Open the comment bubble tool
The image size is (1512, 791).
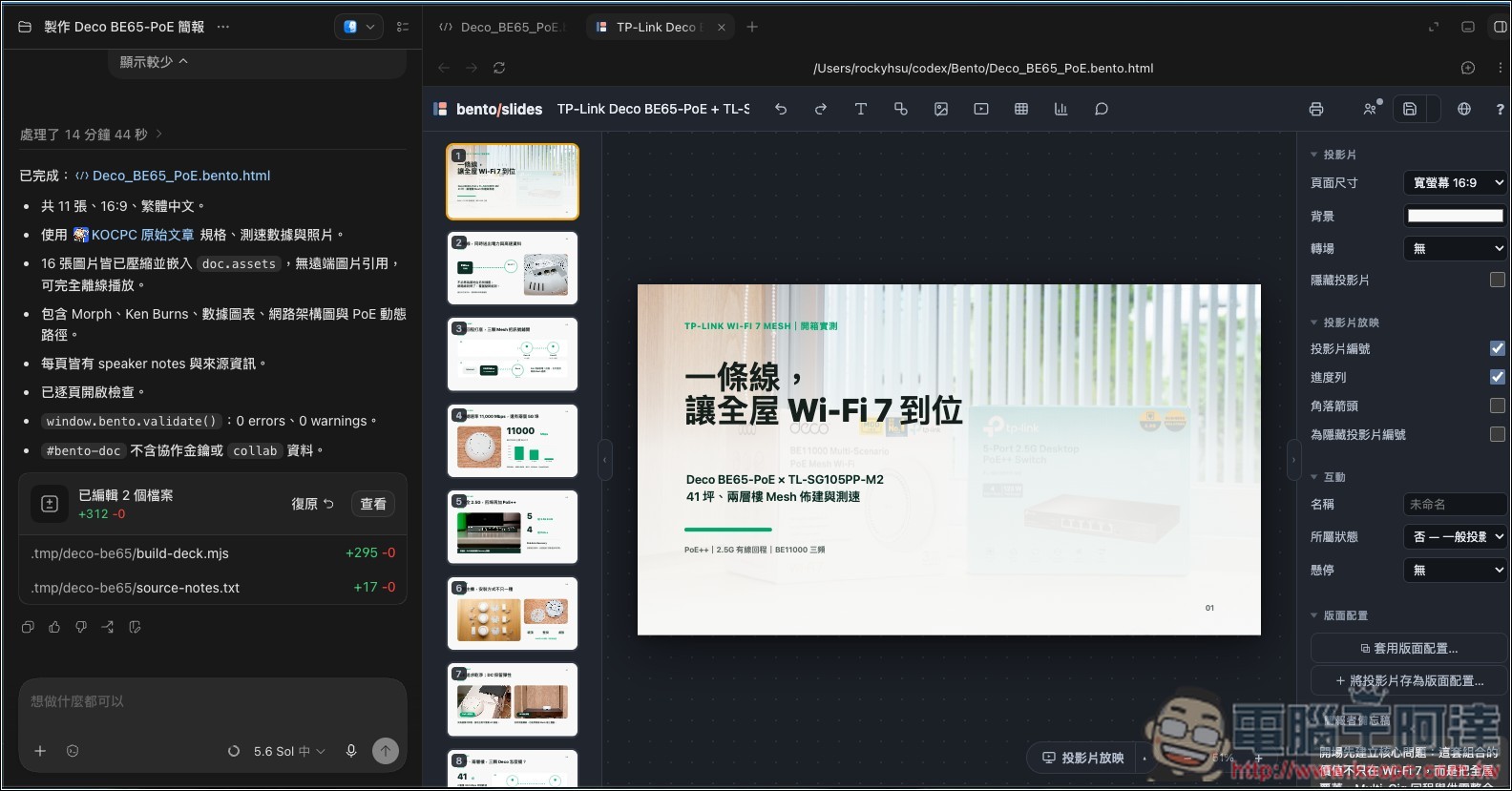(x=1102, y=109)
